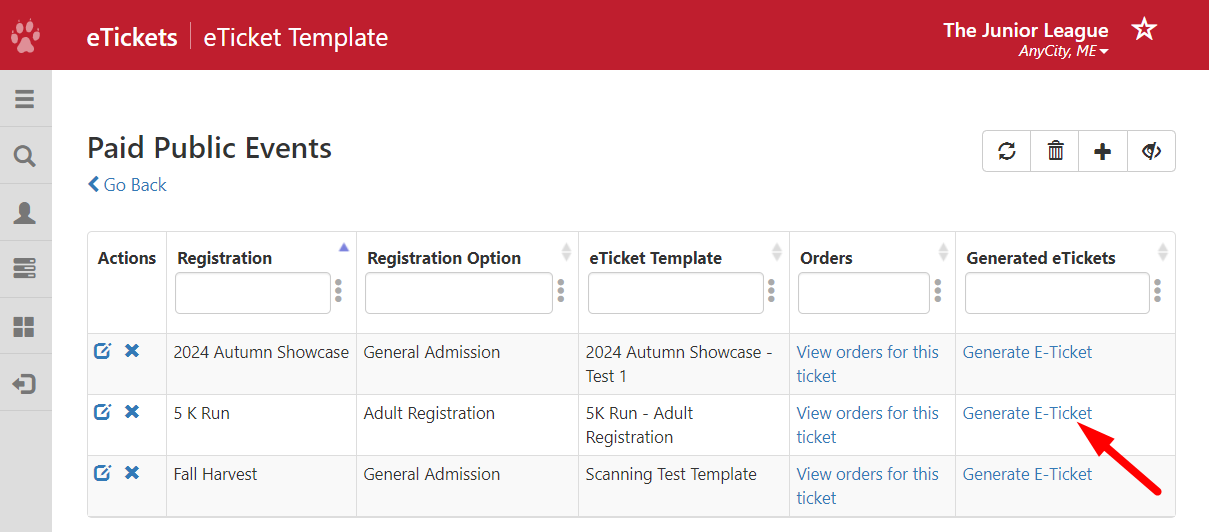The image size is (1209, 532).
Task: Open the sidebar user profile icon
Action: [25, 212]
